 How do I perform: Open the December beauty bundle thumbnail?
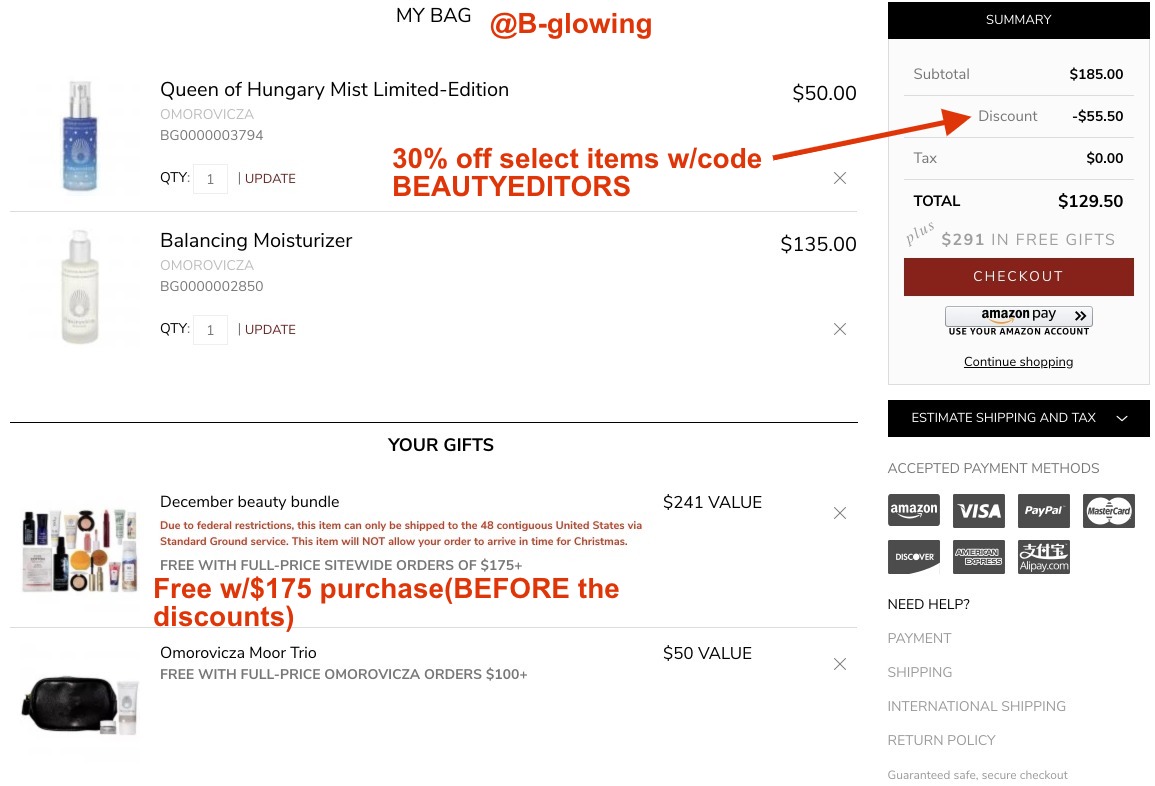(x=80, y=550)
